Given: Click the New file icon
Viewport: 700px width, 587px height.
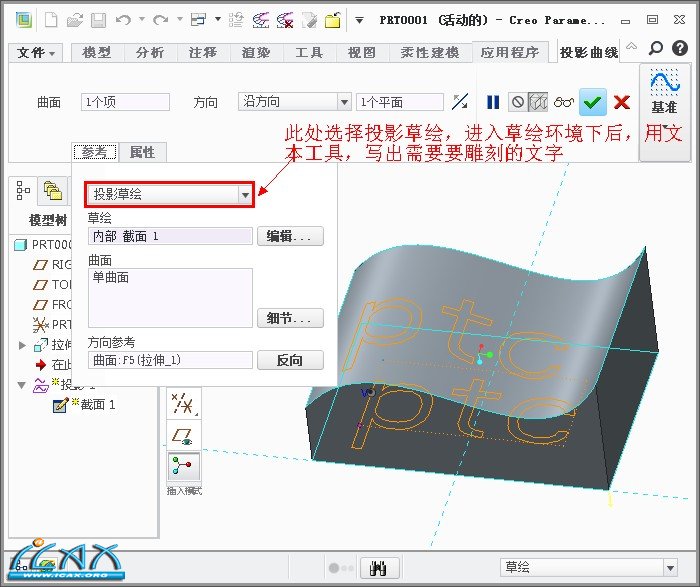Looking at the screenshot, I should [x=51, y=20].
